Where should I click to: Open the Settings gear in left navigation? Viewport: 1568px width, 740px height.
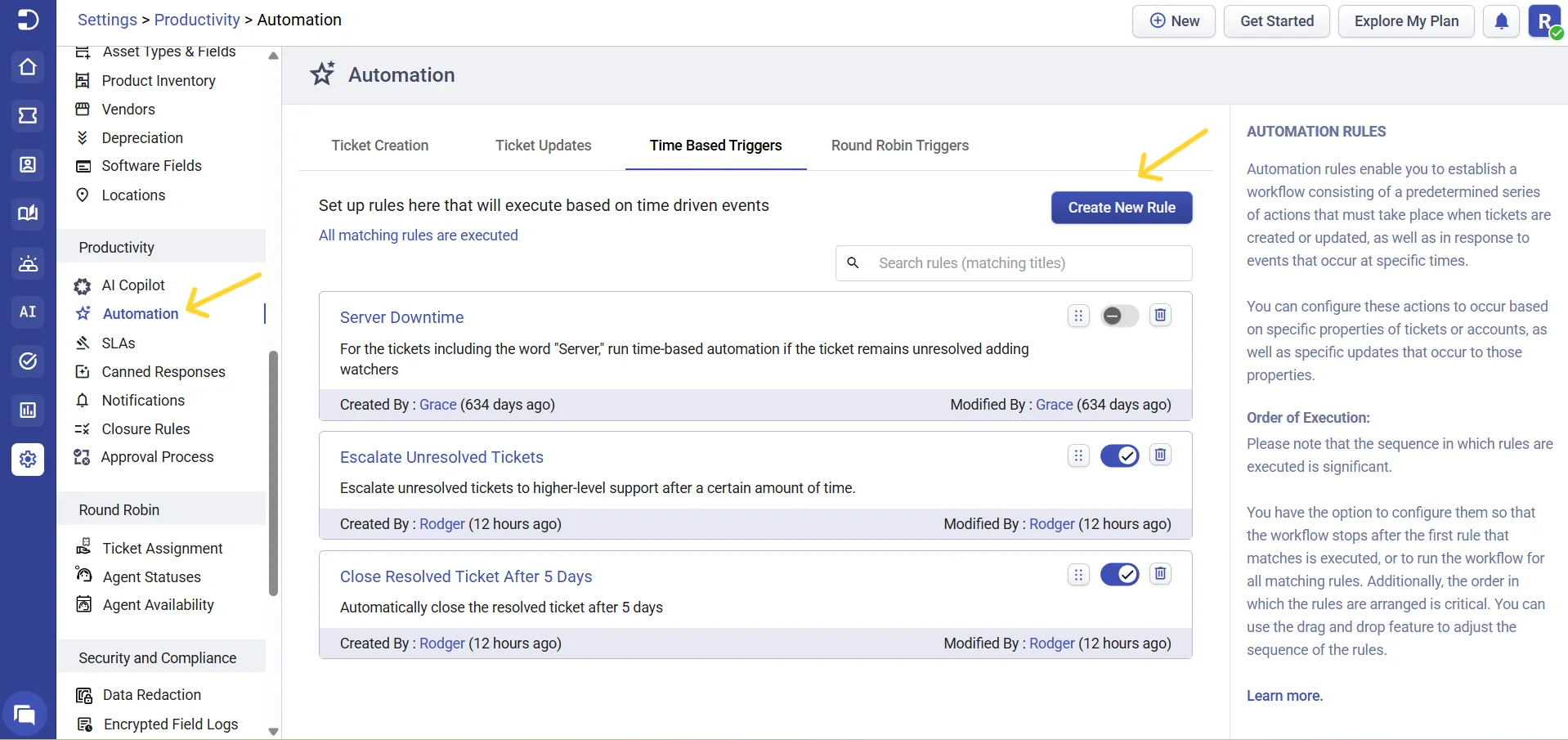point(28,459)
